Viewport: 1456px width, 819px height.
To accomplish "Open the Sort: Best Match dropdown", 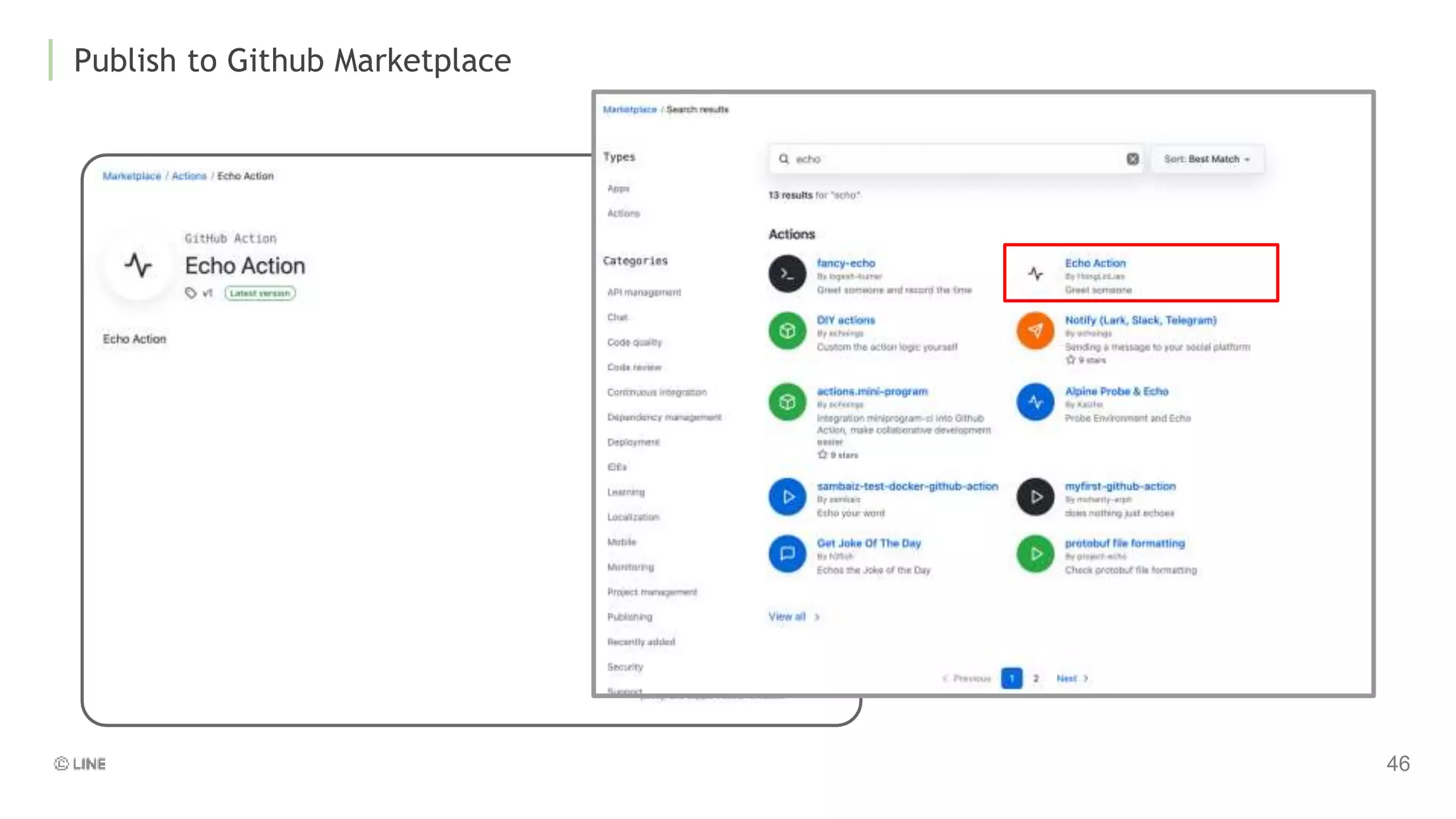I will tap(1206, 159).
